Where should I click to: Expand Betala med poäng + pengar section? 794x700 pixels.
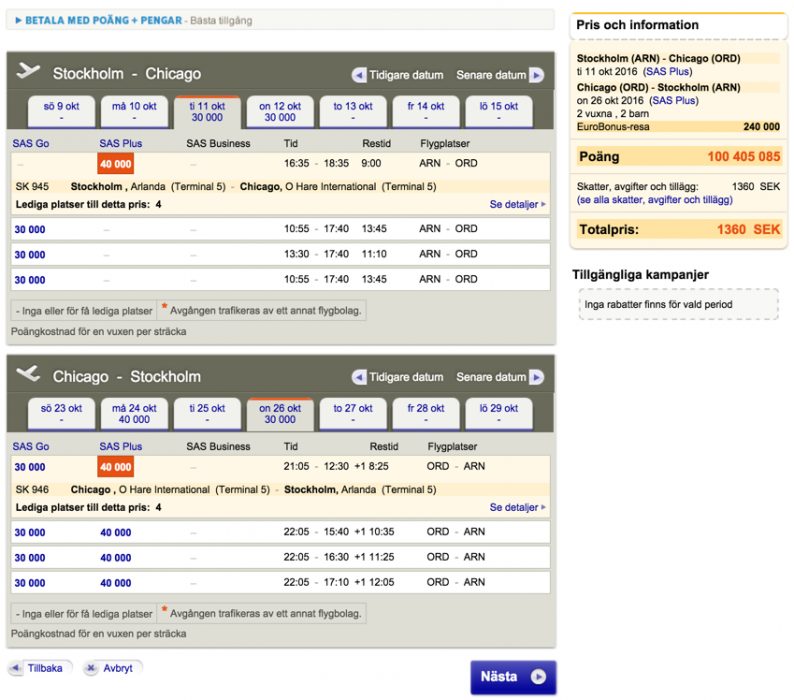click(x=20, y=20)
